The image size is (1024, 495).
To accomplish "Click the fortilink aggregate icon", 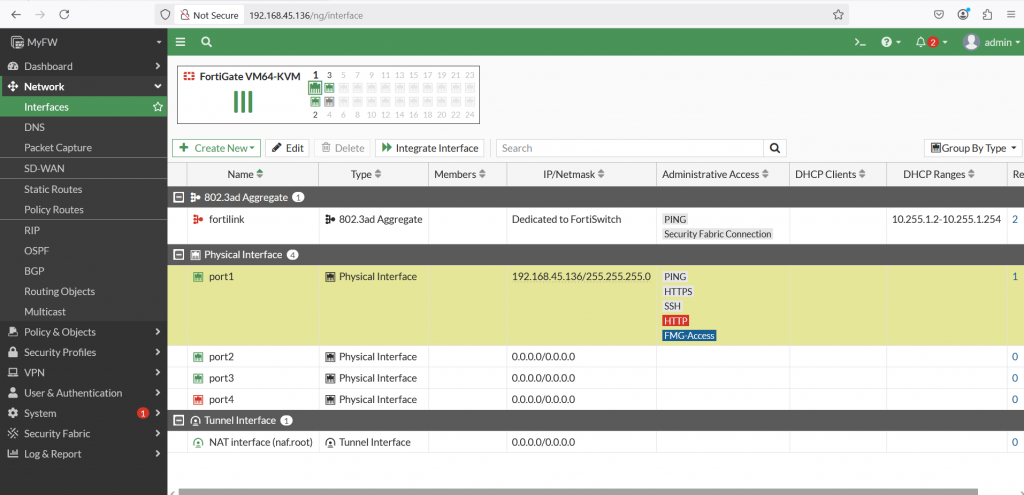I will (199, 219).
